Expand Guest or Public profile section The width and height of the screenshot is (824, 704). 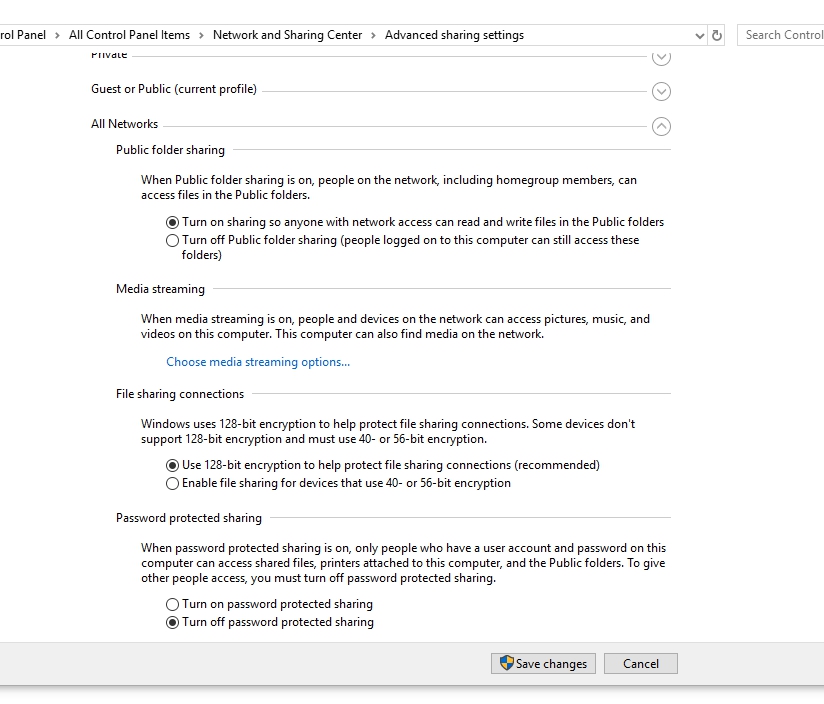coord(661,91)
